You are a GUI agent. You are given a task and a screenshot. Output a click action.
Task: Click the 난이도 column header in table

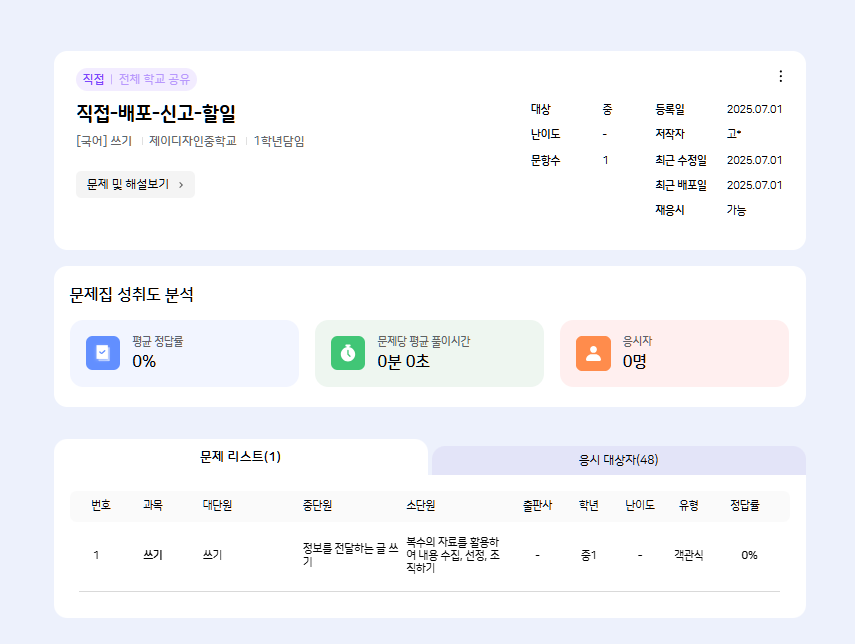click(640, 506)
